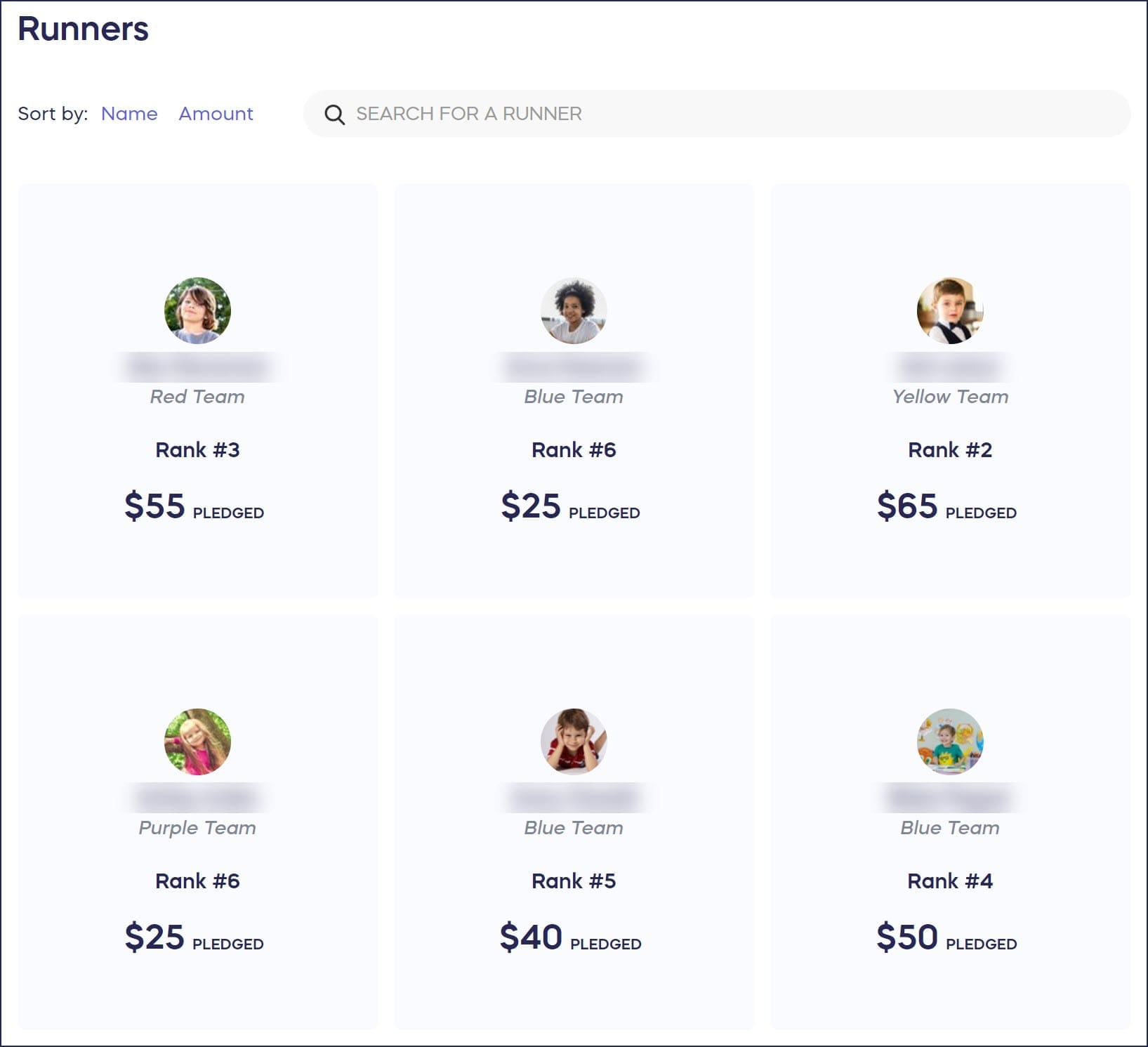Open the Rank #4 runner's profile picture
The image size is (1148, 1047).
950,742
